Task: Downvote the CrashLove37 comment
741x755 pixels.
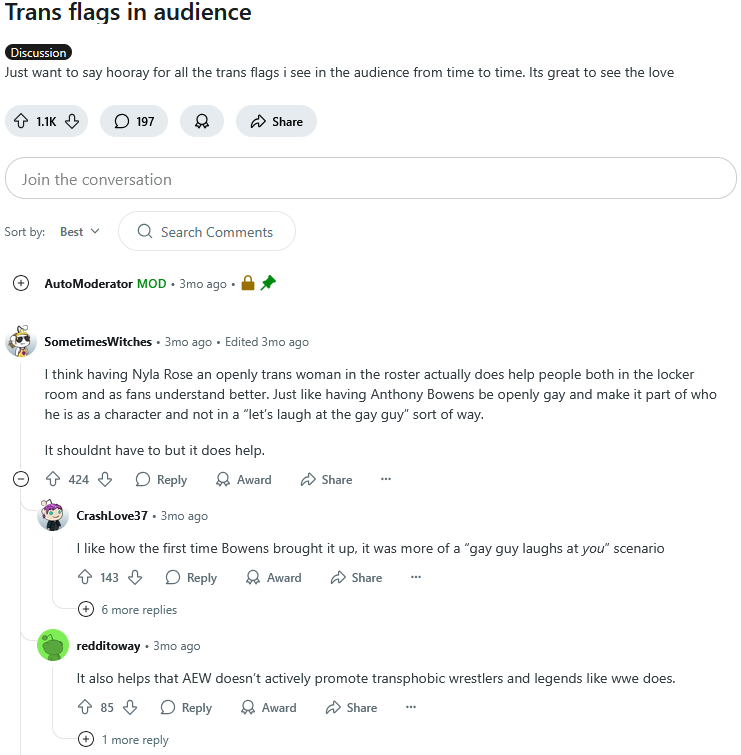Action: point(135,577)
